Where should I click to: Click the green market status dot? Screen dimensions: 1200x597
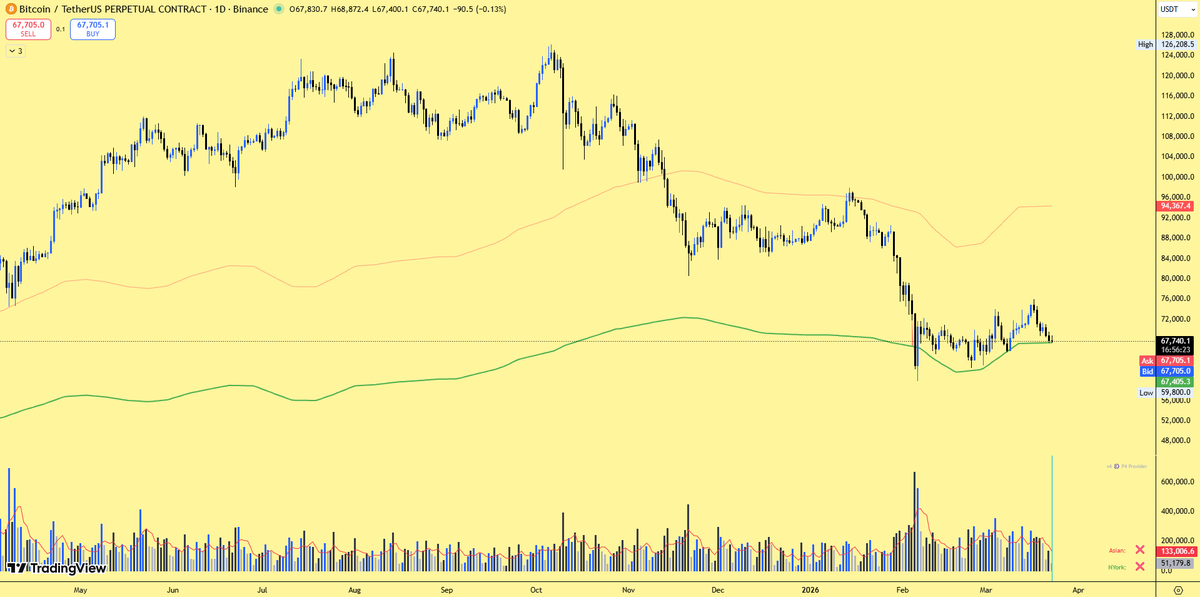278,9
